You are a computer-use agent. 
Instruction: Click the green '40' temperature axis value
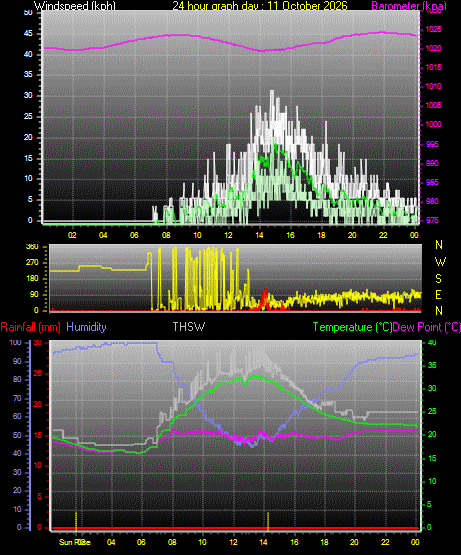(432, 342)
